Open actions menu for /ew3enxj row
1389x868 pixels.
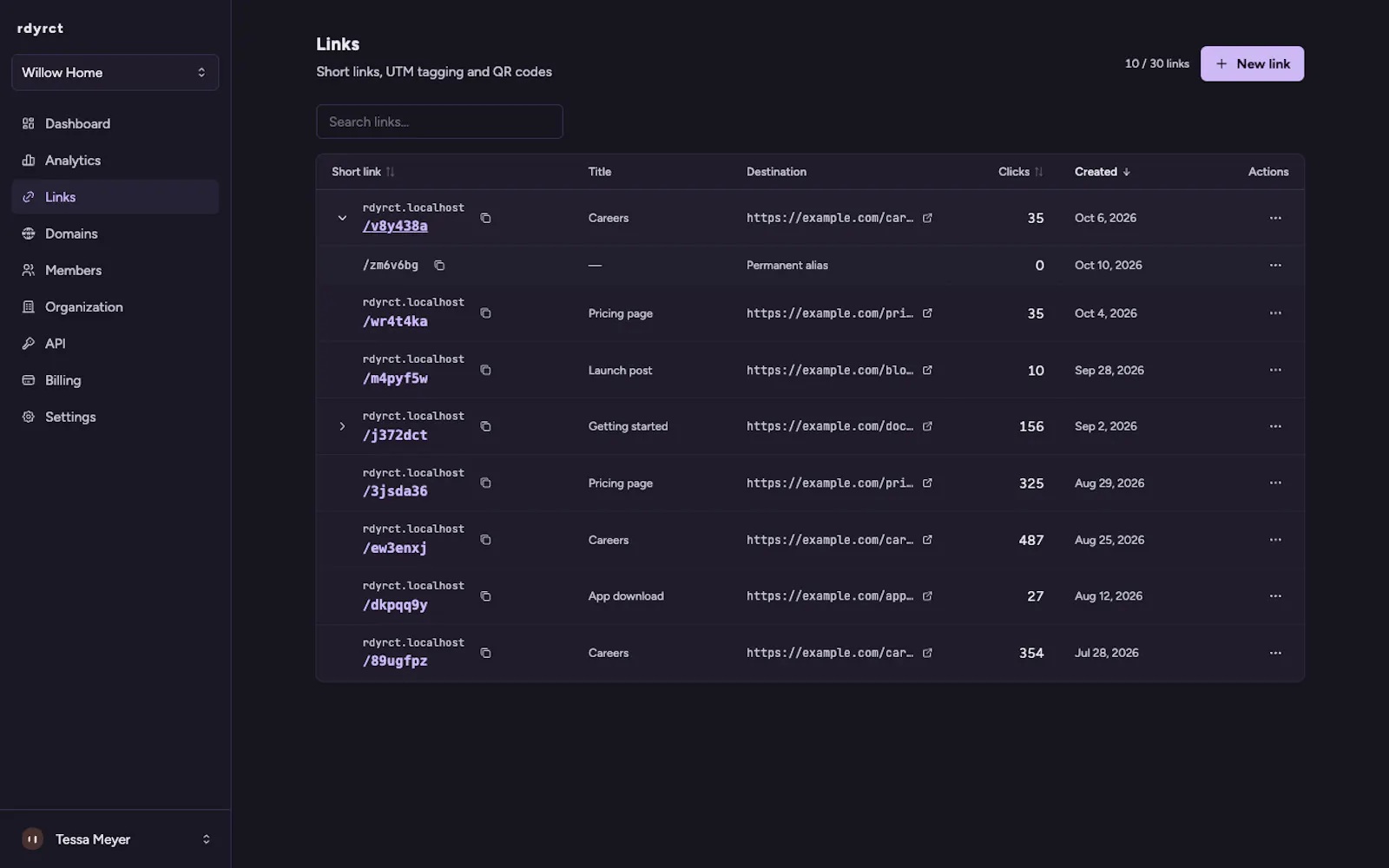[x=1275, y=540]
